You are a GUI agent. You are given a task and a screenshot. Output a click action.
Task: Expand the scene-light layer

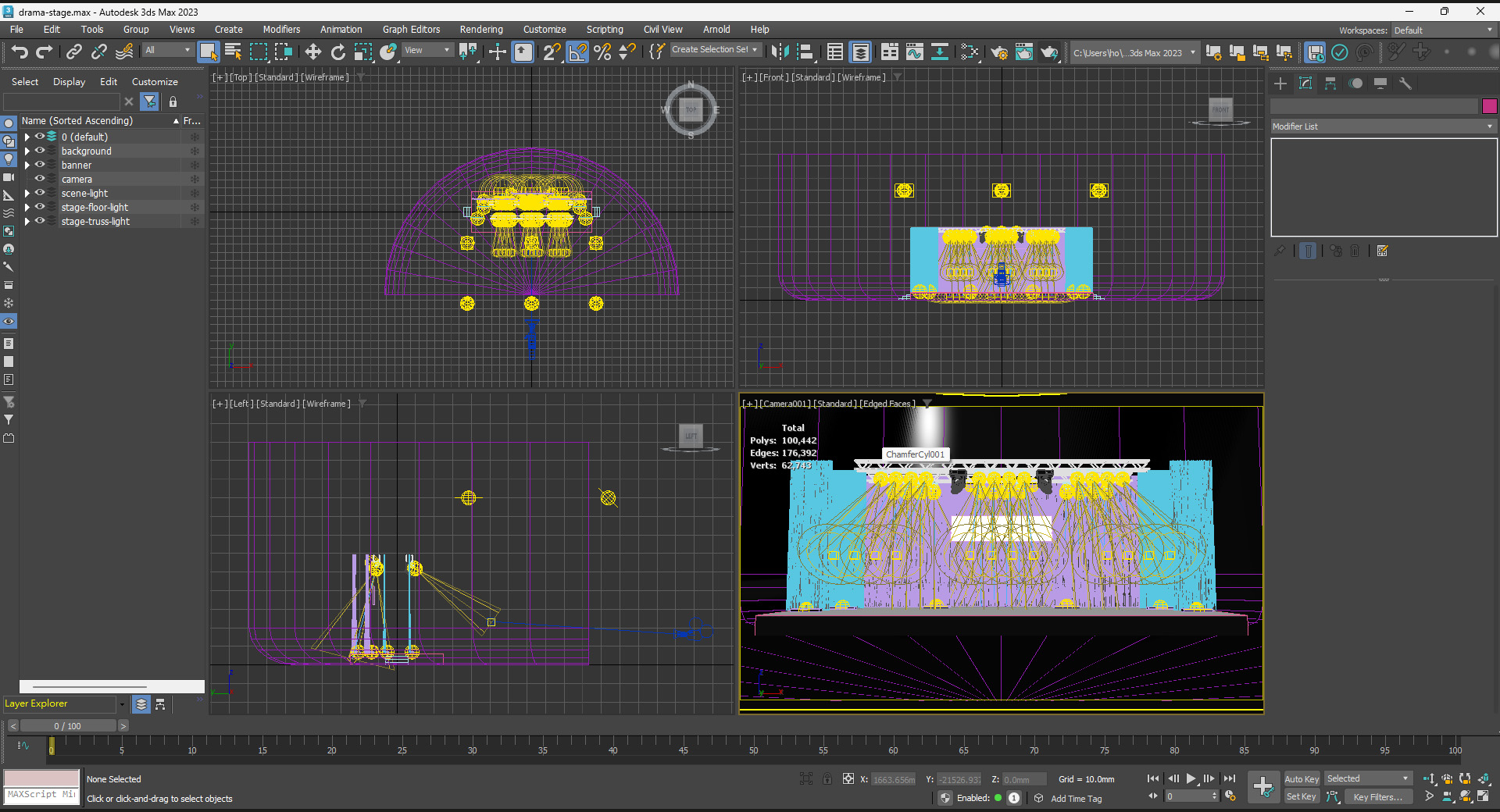coord(27,194)
